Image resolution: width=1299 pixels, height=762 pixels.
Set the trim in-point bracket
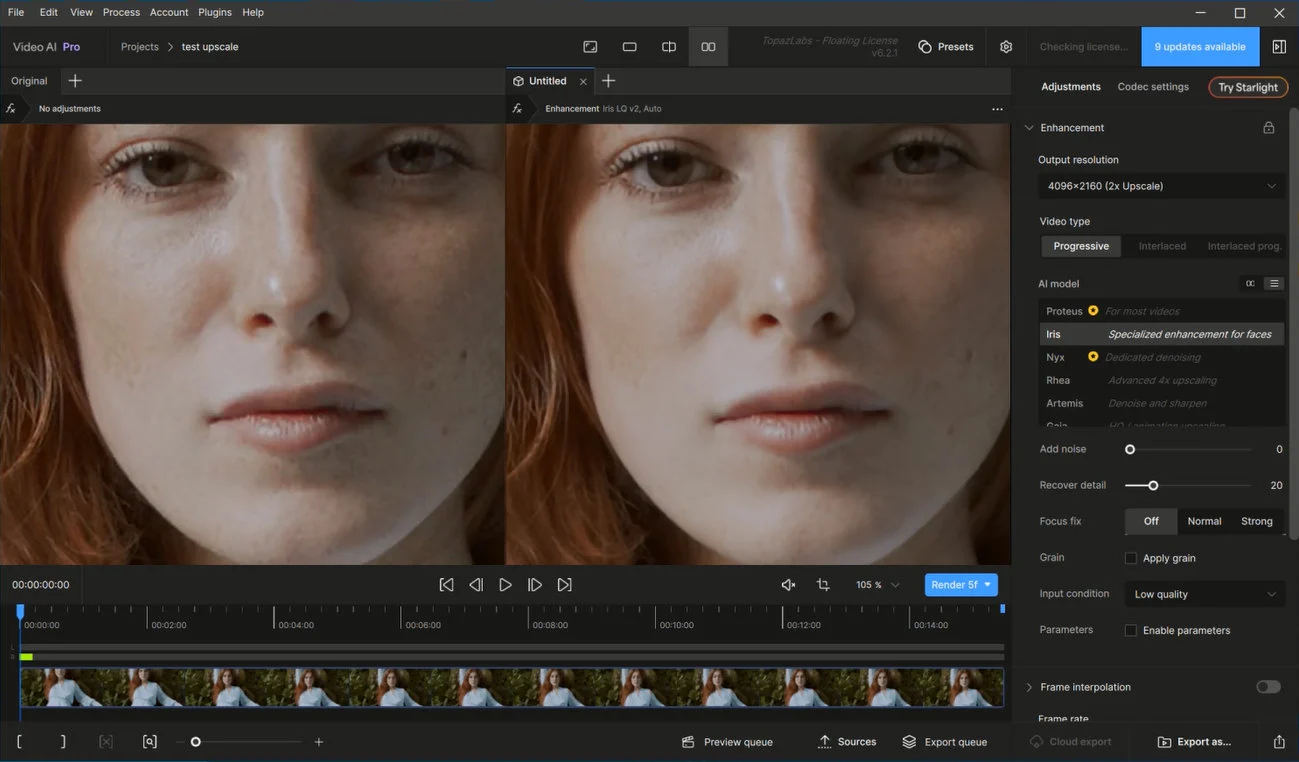pos(19,742)
